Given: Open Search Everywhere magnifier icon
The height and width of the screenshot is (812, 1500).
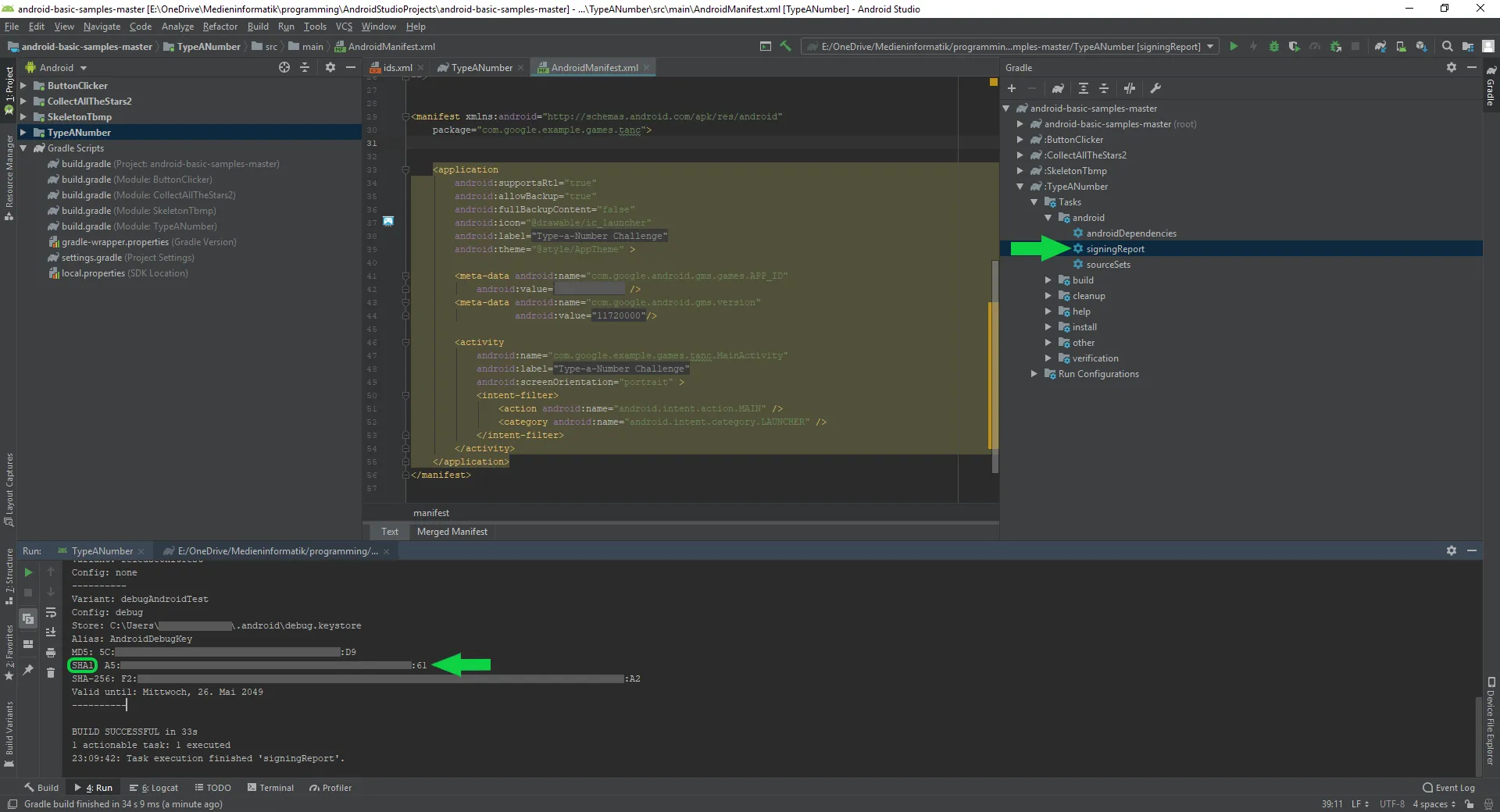Looking at the screenshot, I should click(1447, 47).
